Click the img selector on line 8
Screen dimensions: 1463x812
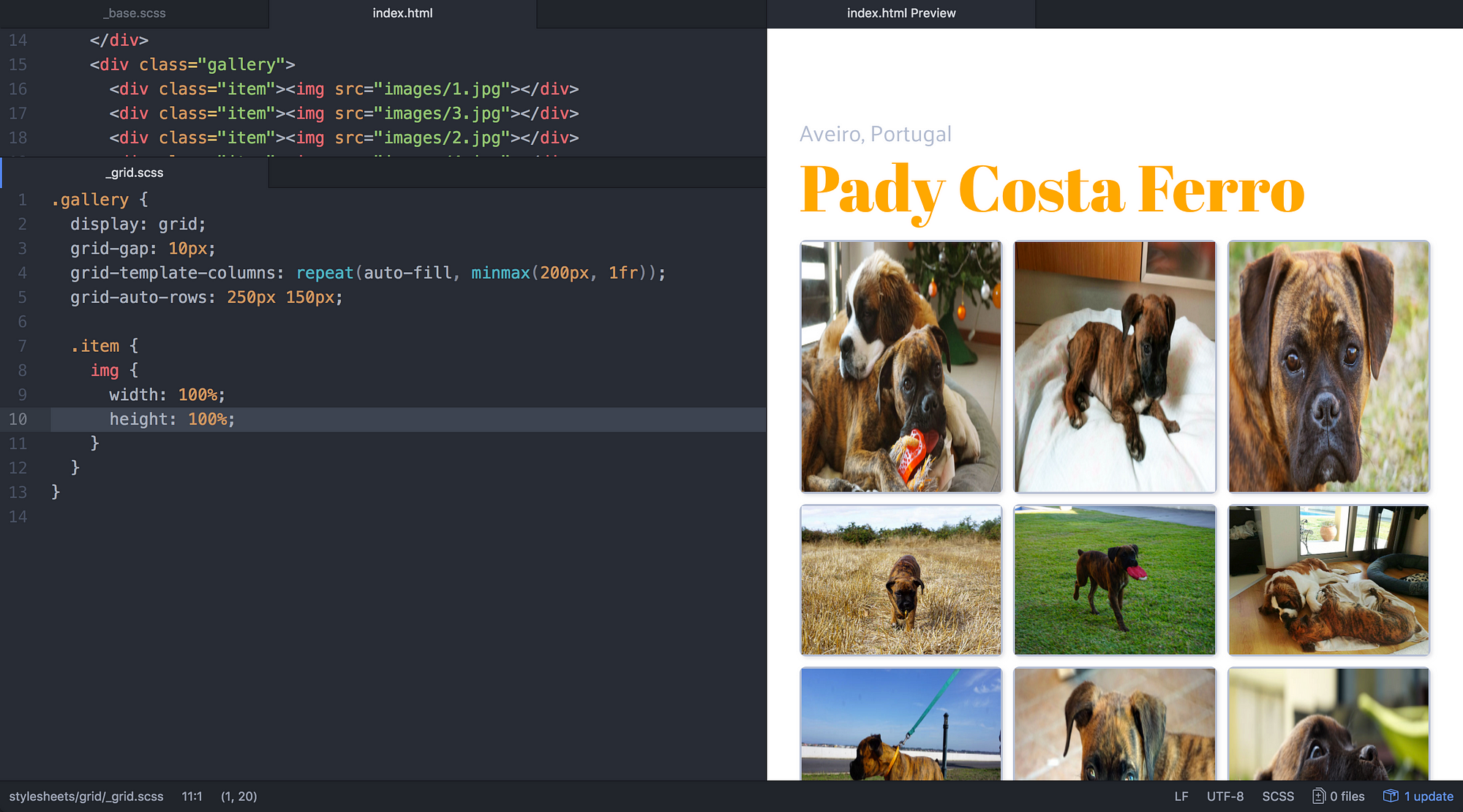[x=105, y=370]
